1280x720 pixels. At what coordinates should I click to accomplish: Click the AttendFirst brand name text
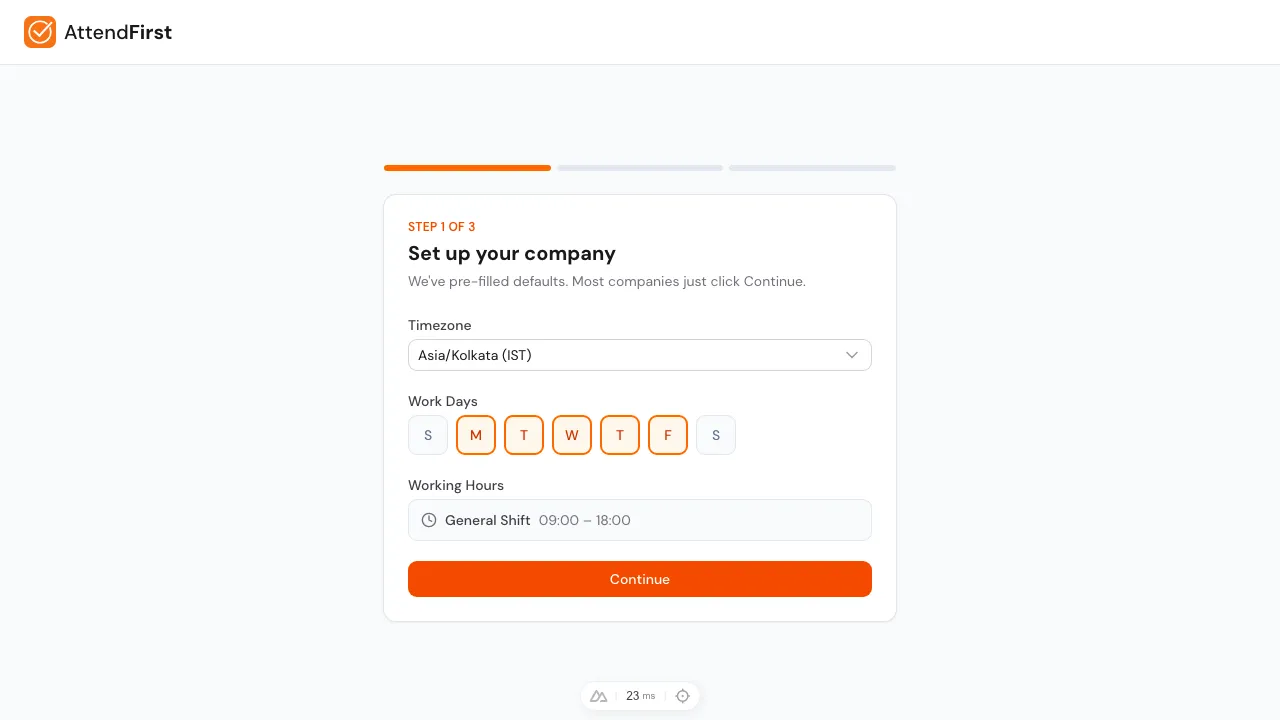click(x=118, y=32)
